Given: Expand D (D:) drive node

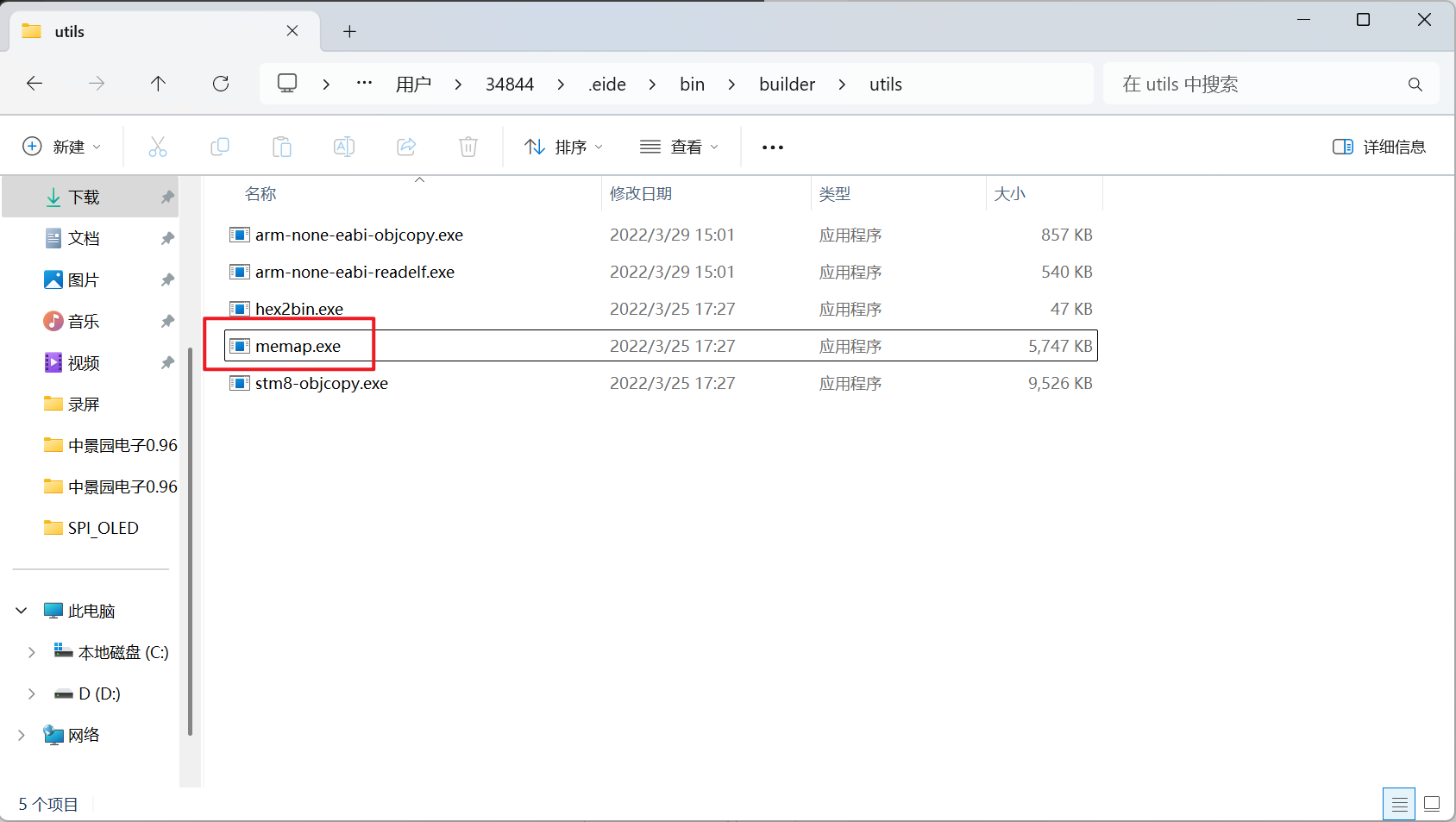Looking at the screenshot, I should point(32,693).
